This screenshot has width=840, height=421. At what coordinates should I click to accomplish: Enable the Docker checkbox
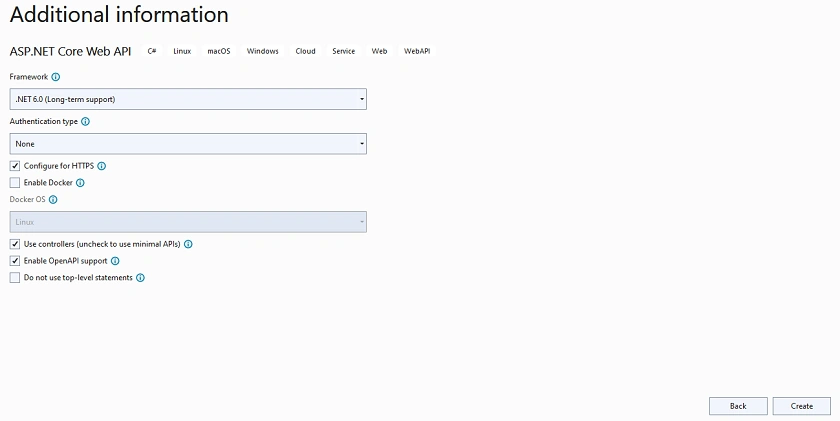[15, 183]
